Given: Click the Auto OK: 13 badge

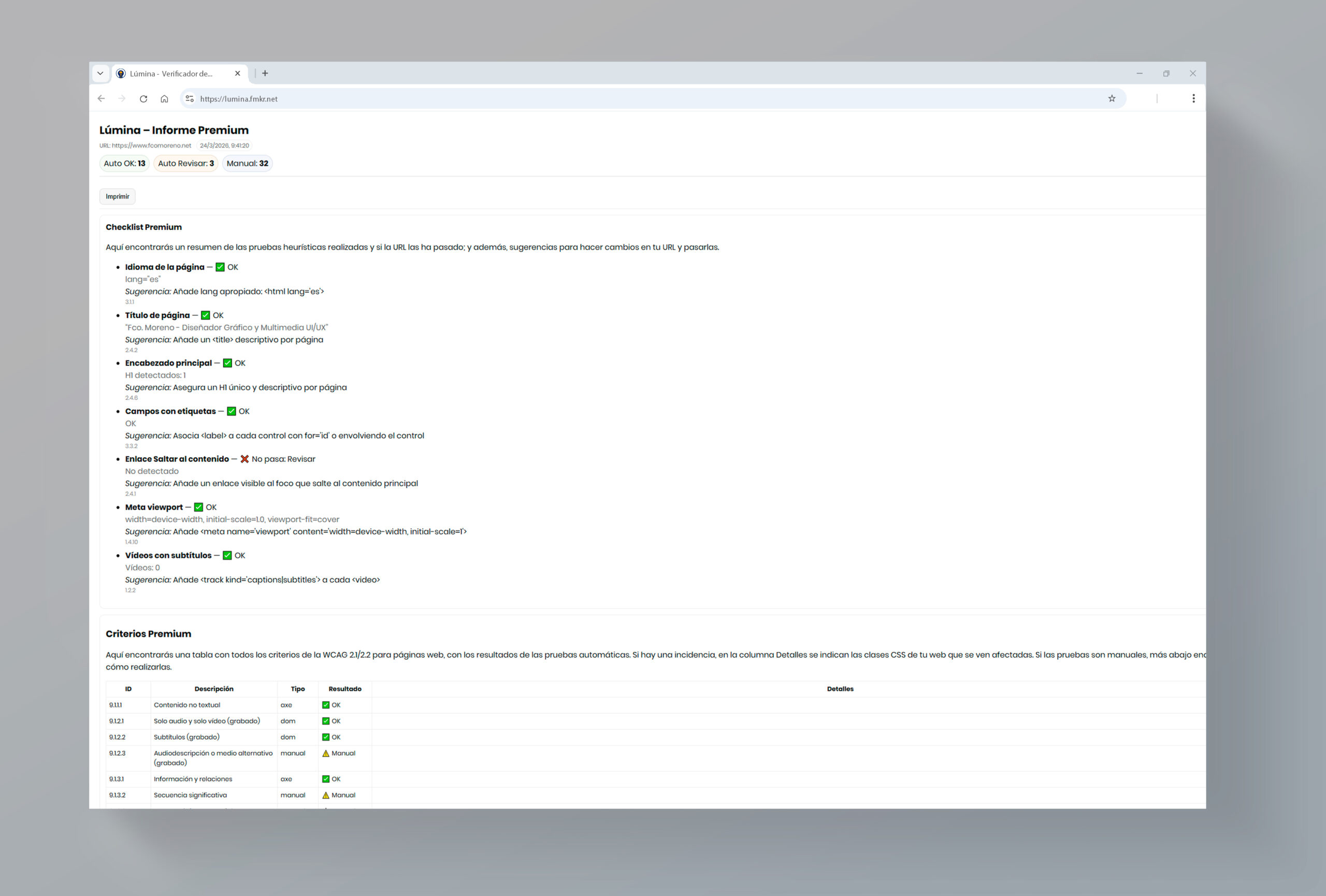Looking at the screenshot, I should (x=124, y=164).
